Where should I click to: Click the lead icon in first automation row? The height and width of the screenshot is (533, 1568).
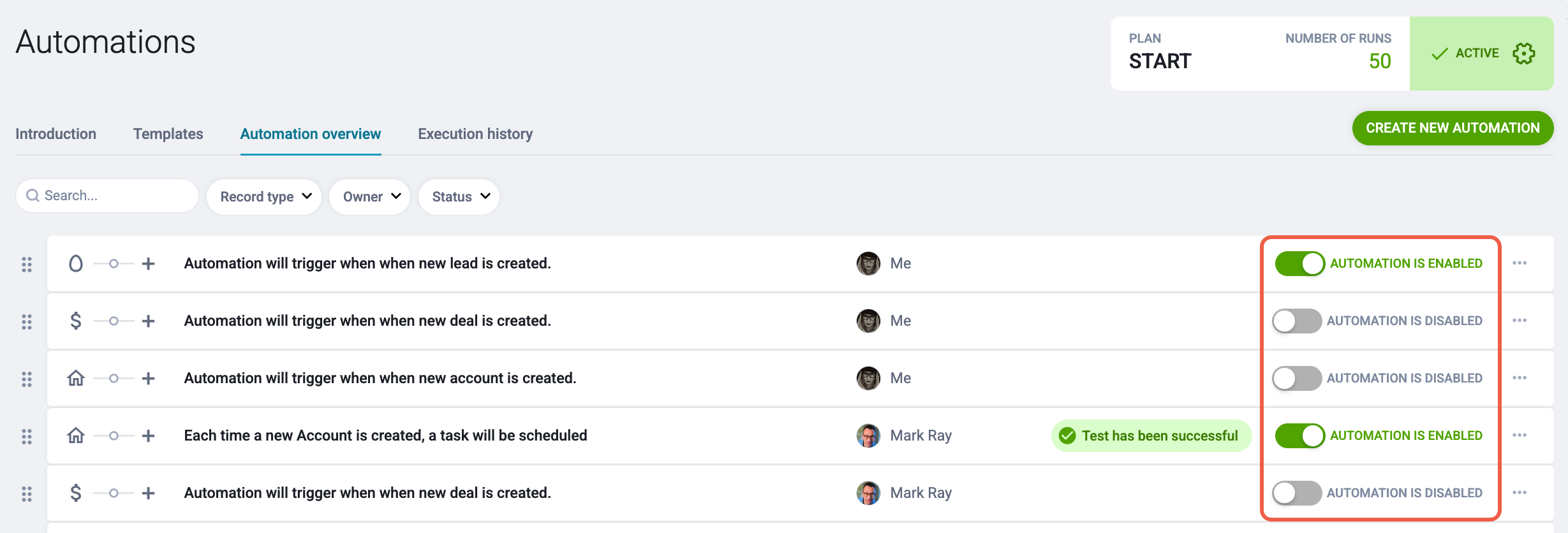76,263
